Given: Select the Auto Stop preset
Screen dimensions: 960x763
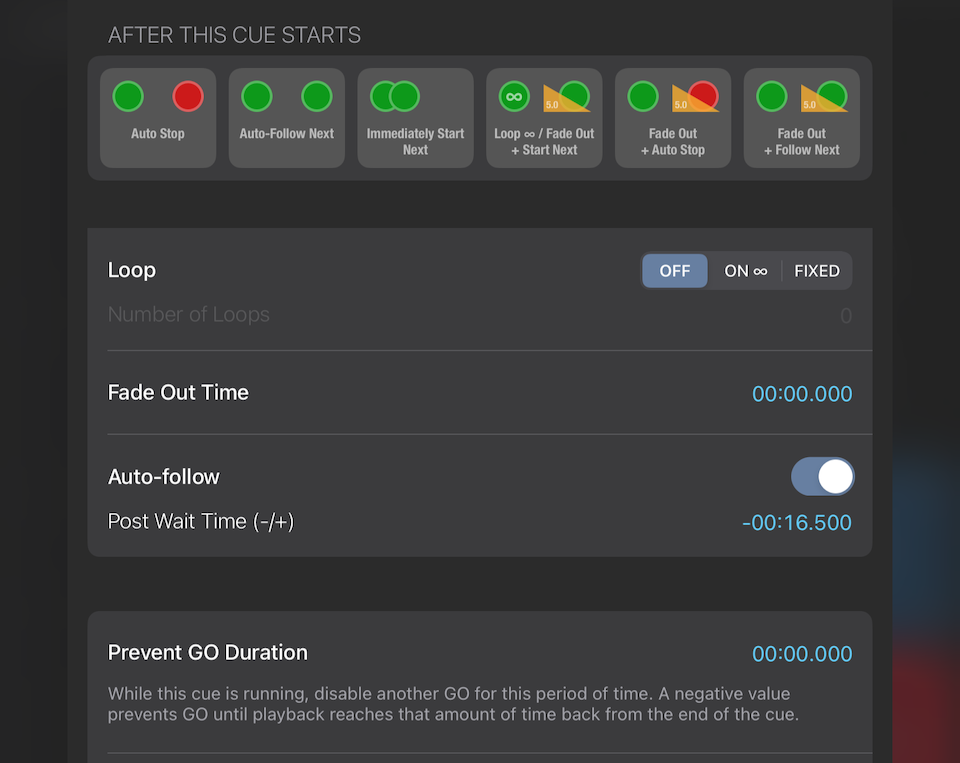Looking at the screenshot, I should tap(158, 117).
